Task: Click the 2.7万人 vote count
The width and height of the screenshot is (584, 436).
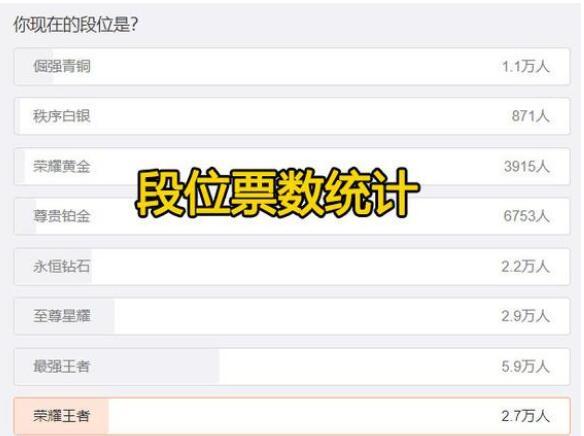Action: point(525,416)
